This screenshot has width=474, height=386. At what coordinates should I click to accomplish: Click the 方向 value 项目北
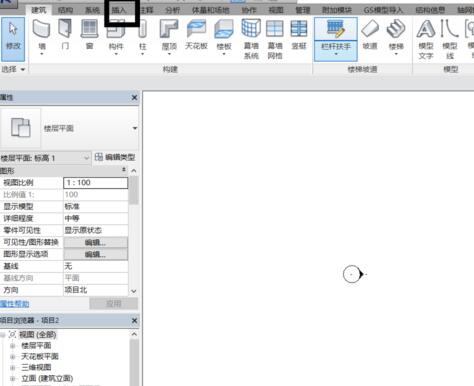96,290
